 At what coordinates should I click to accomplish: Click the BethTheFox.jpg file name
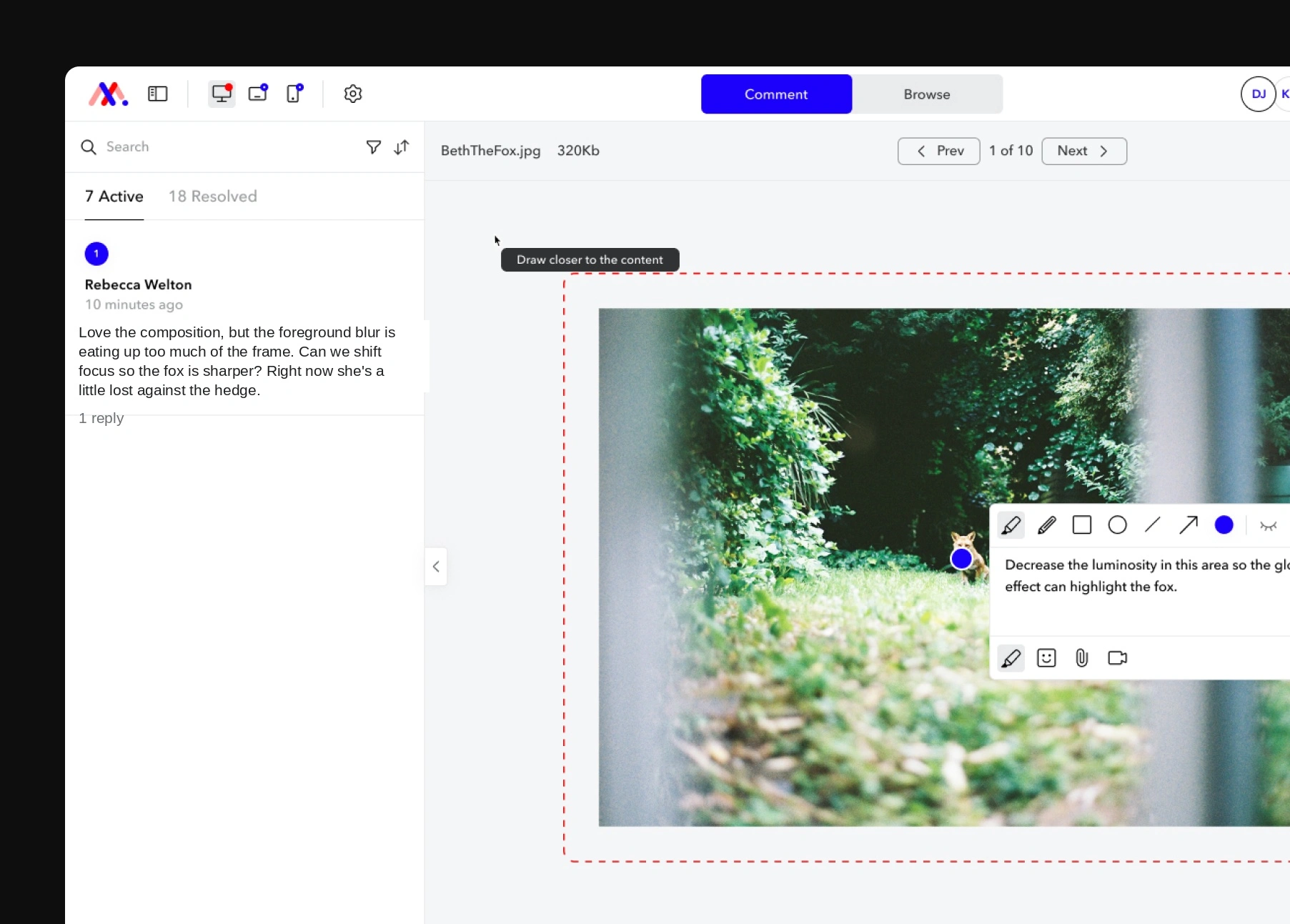pyautogui.click(x=491, y=151)
